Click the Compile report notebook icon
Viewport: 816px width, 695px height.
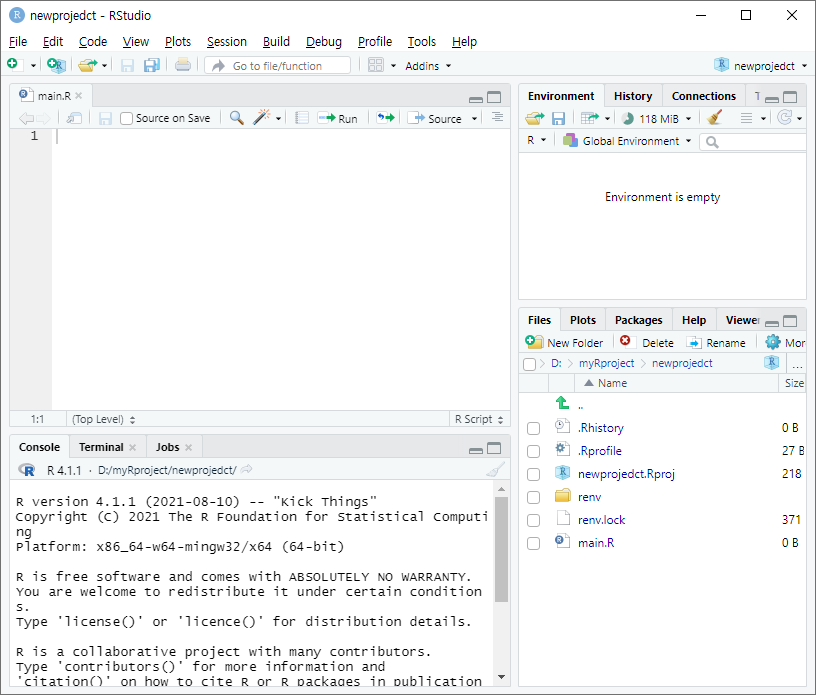pyautogui.click(x=302, y=118)
